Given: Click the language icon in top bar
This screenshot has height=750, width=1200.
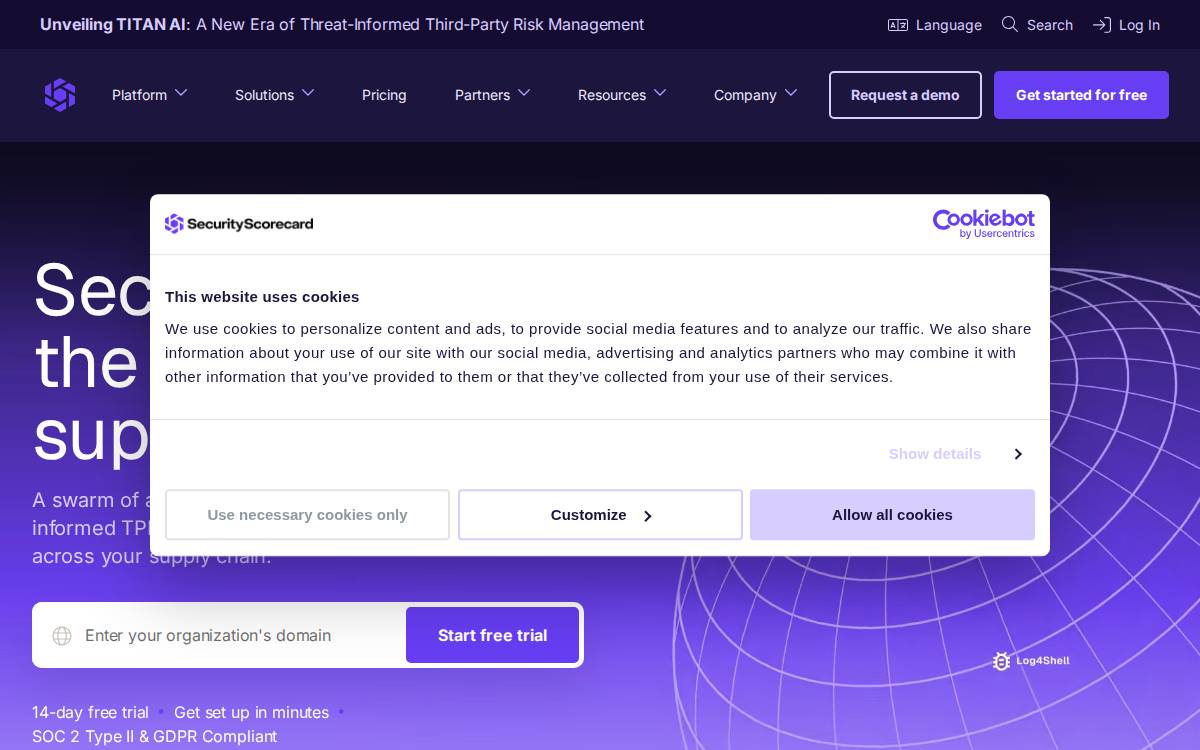Looking at the screenshot, I should (897, 25).
